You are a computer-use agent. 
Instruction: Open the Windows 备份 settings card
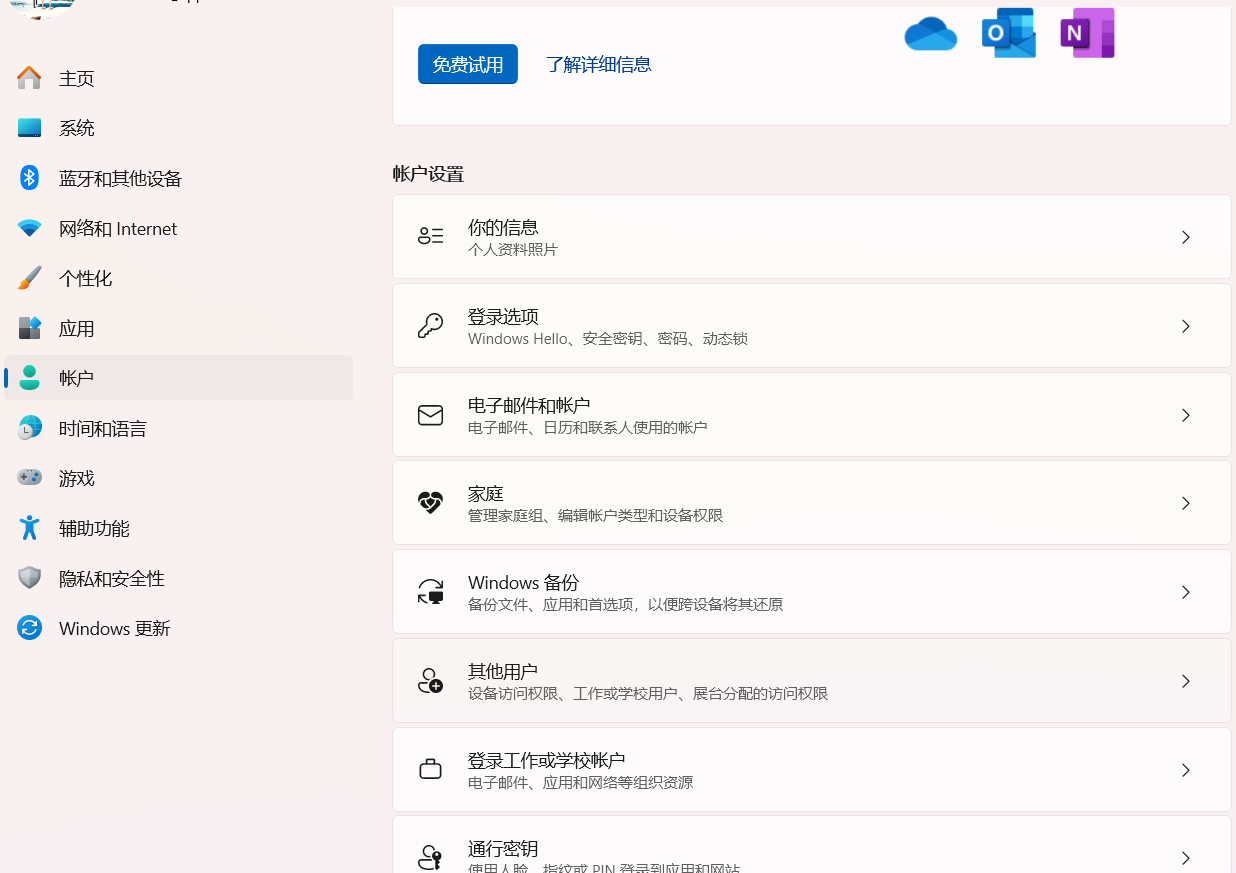(812, 592)
